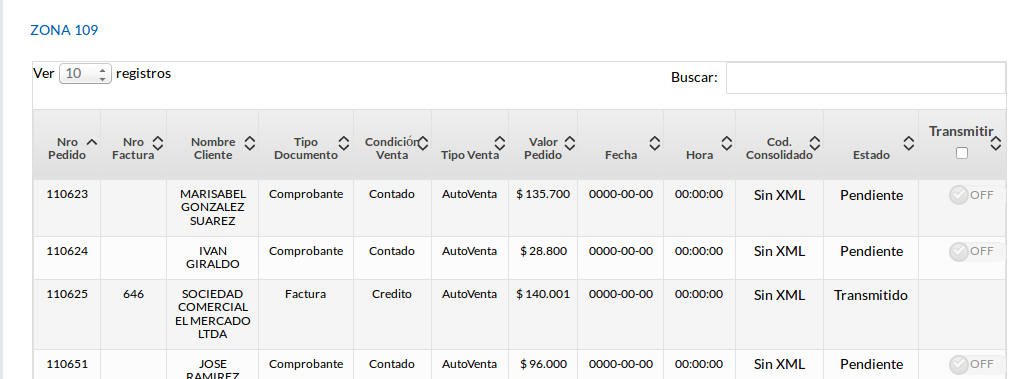
Task: Open the ZONA 109 link
Action: (x=64, y=30)
